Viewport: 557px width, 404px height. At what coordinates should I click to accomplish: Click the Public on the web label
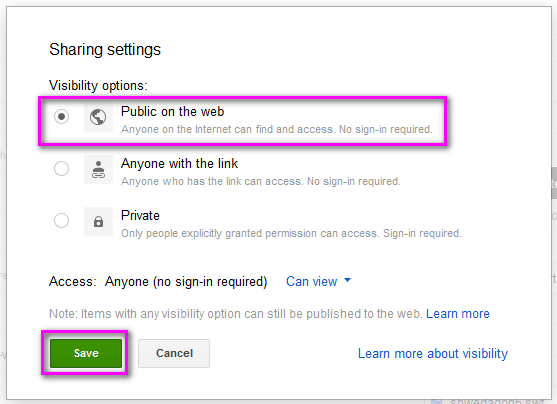coord(172,112)
